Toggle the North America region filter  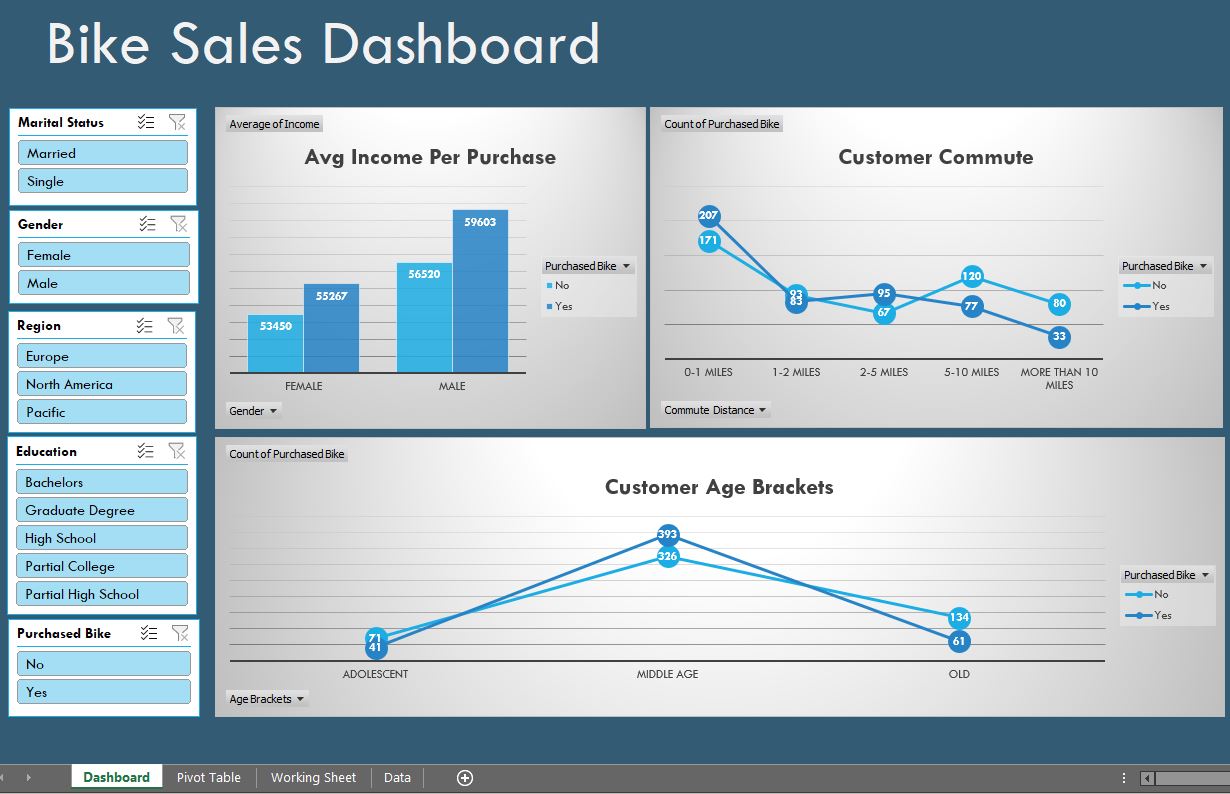(x=102, y=384)
